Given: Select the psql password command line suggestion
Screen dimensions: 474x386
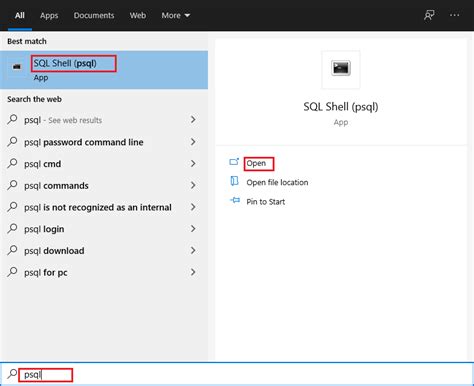Looking at the screenshot, I should click(x=101, y=142).
